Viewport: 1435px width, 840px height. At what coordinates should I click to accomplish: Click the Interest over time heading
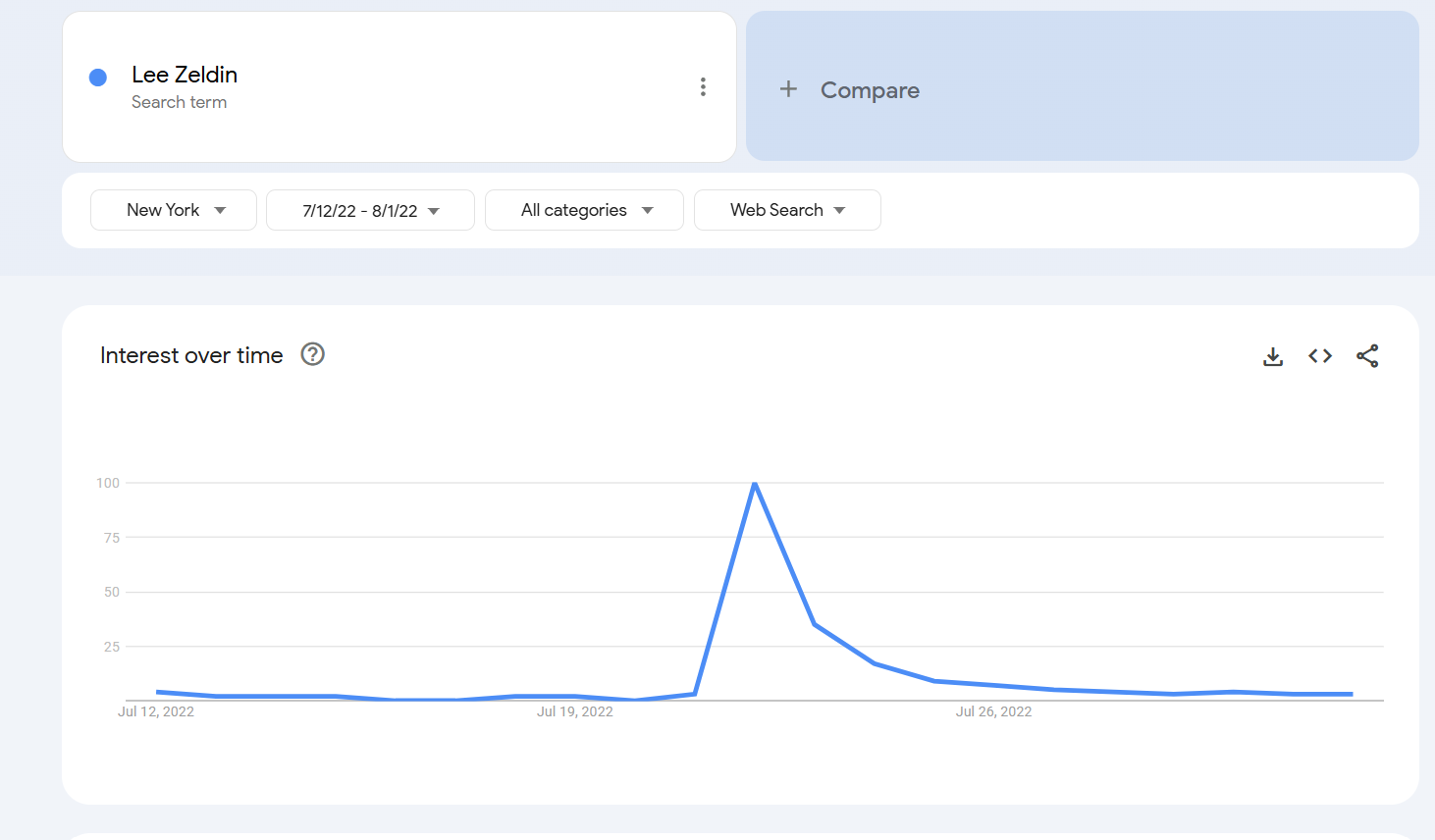pyautogui.click(x=191, y=355)
